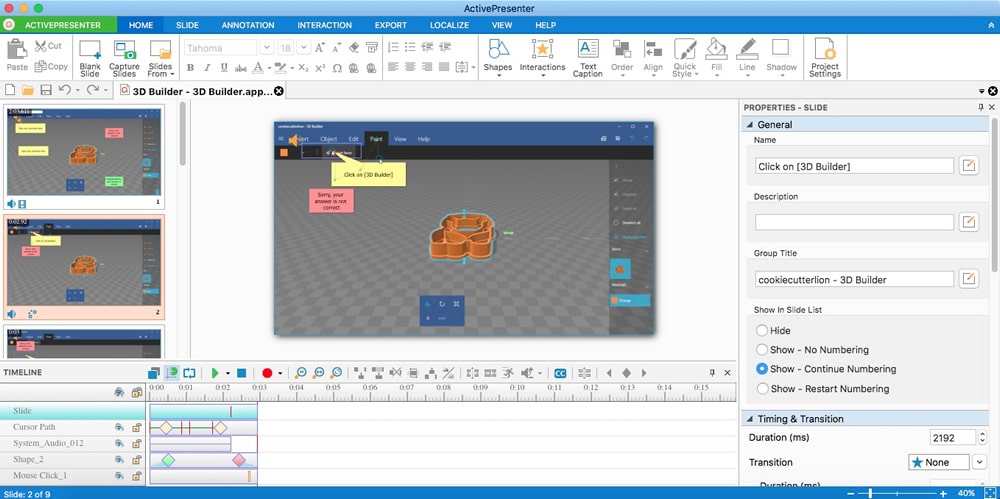Align text to center
The image size is (1000, 499).
[x=410, y=67]
